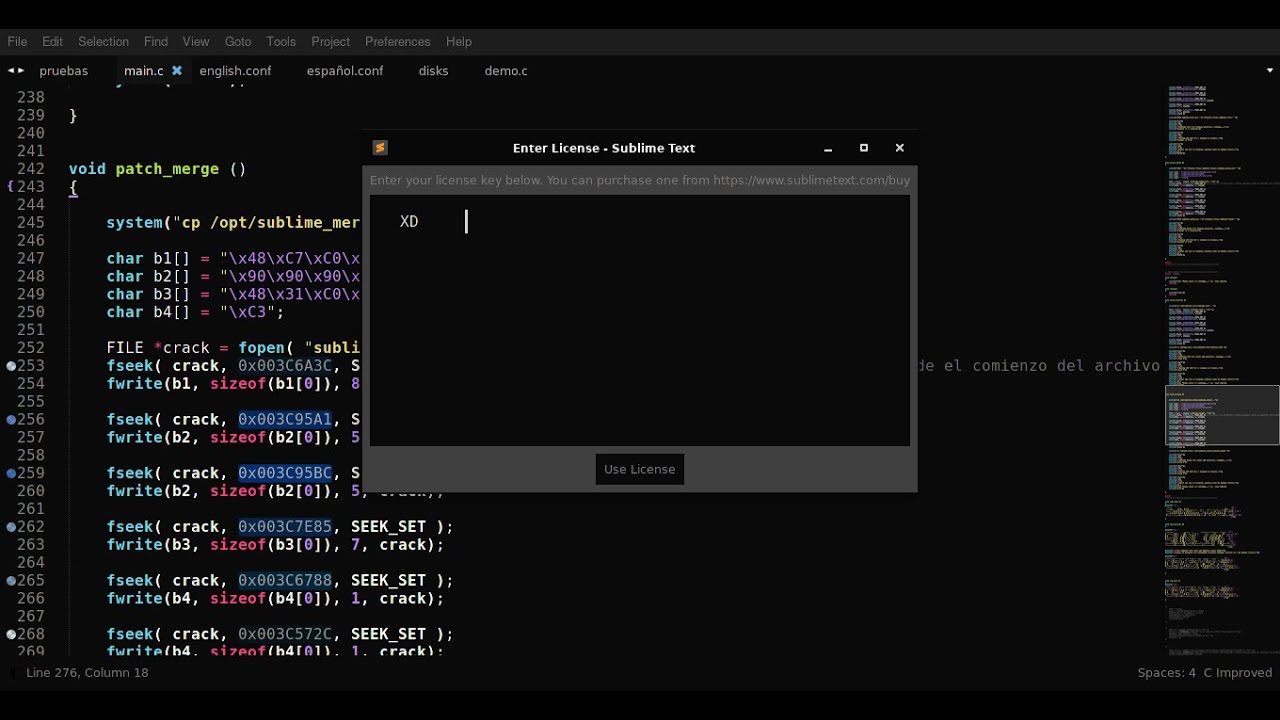Click the 'XD' text in license field

click(409, 222)
